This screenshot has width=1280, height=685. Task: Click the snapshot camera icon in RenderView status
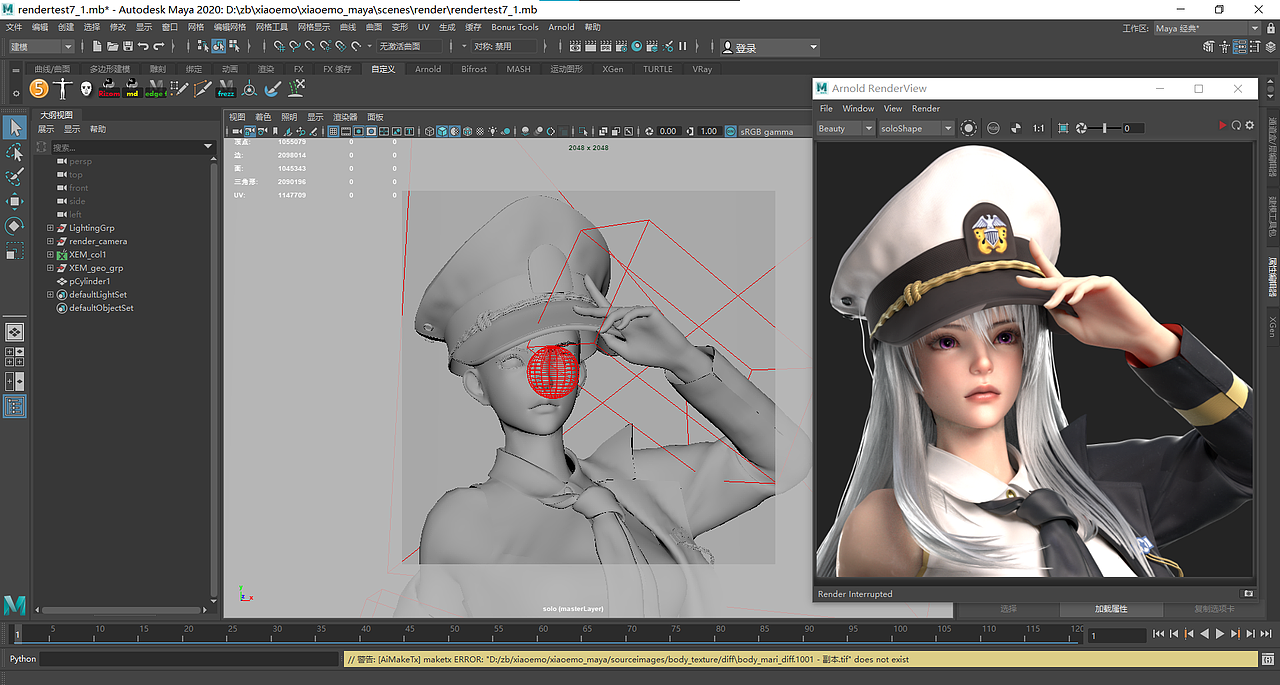[x=1247, y=594]
